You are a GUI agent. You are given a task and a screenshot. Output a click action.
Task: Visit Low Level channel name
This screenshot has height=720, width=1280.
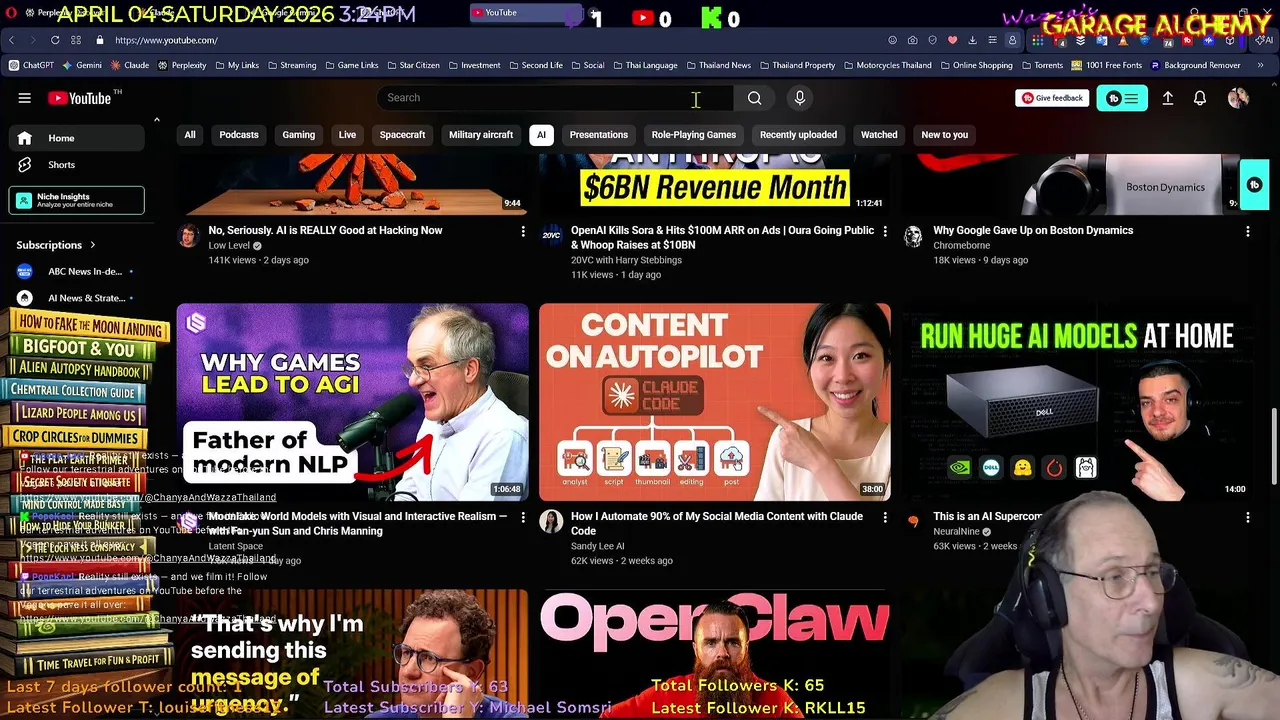[229, 245]
